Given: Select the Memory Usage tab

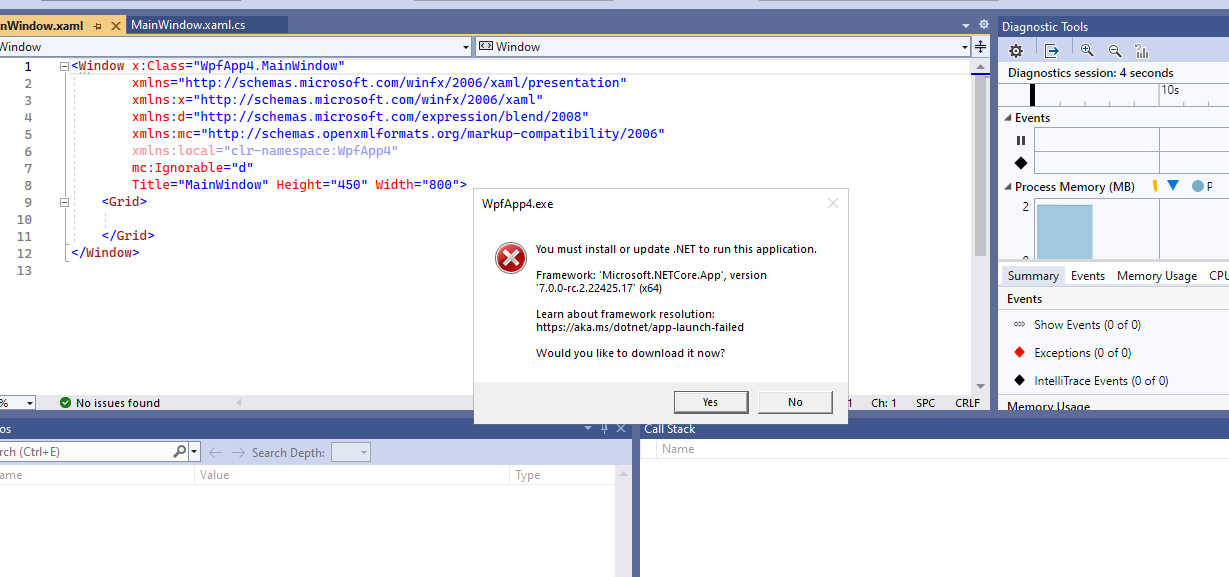Looking at the screenshot, I should [1157, 276].
